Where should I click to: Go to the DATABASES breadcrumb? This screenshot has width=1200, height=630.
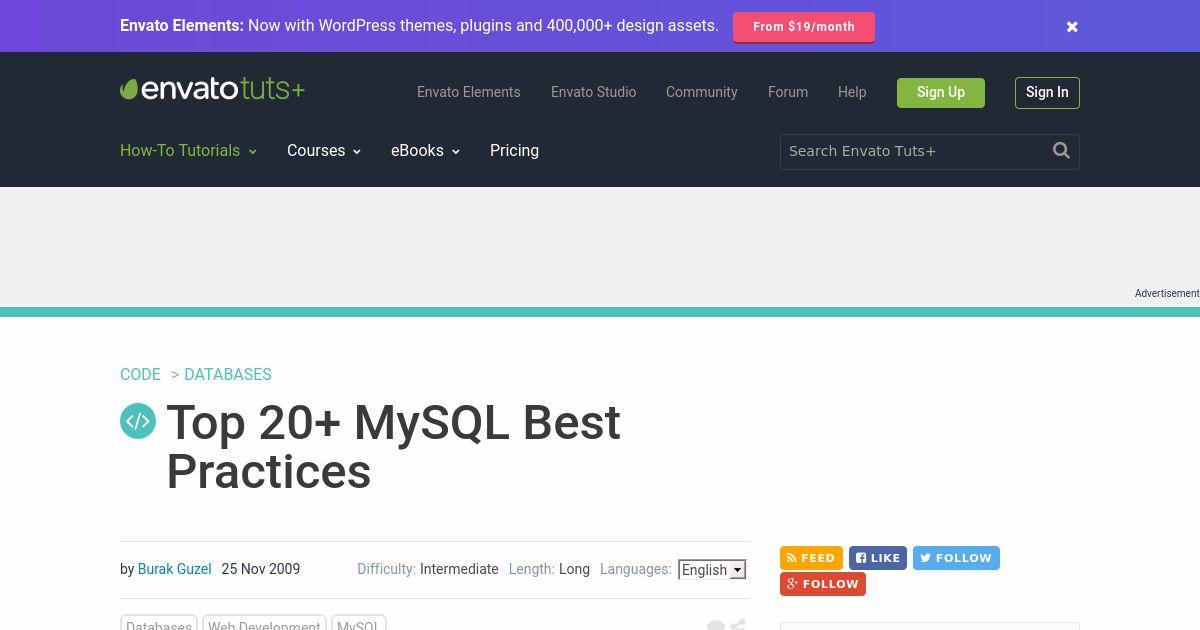point(228,374)
